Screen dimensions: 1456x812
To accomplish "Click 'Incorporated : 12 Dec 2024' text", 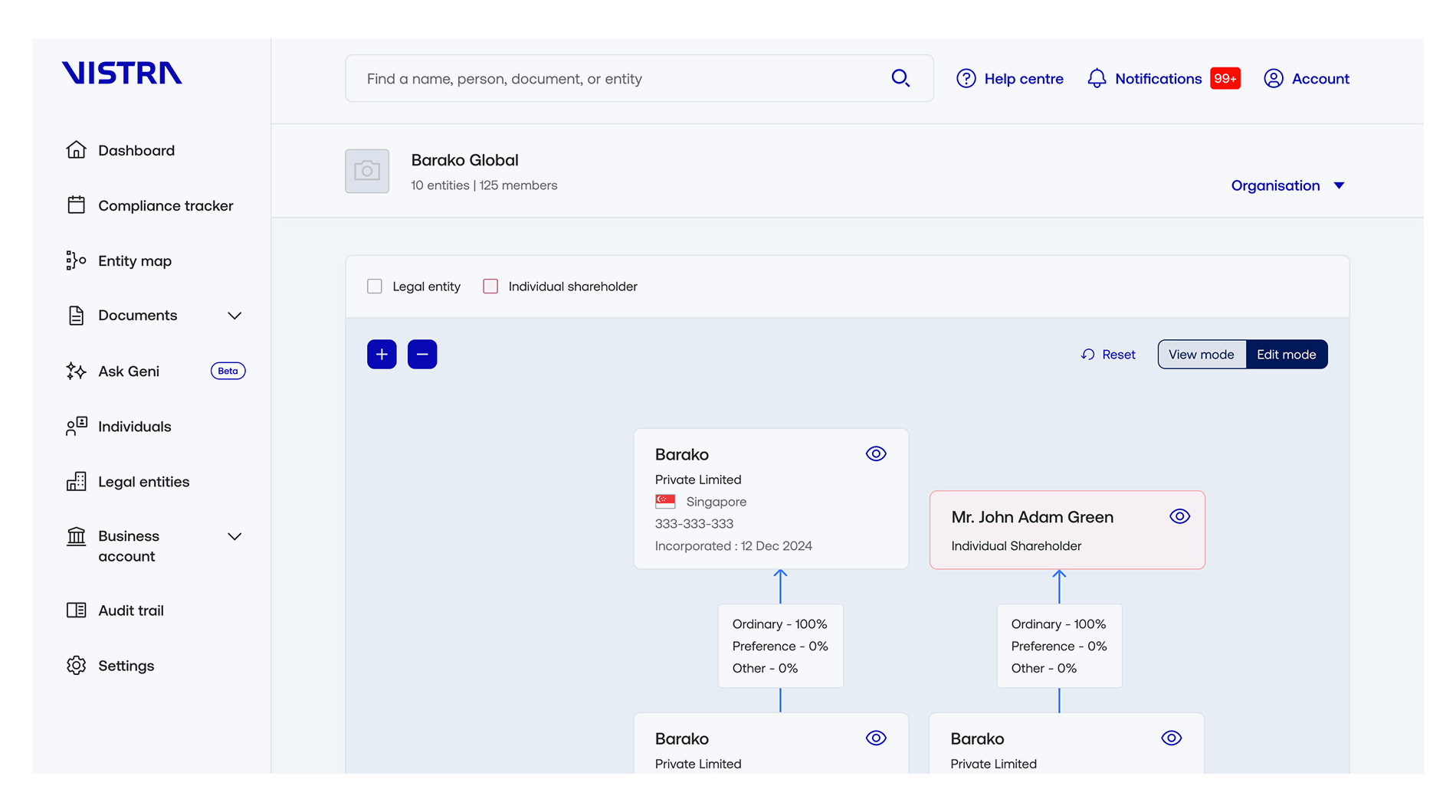I will point(733,546).
